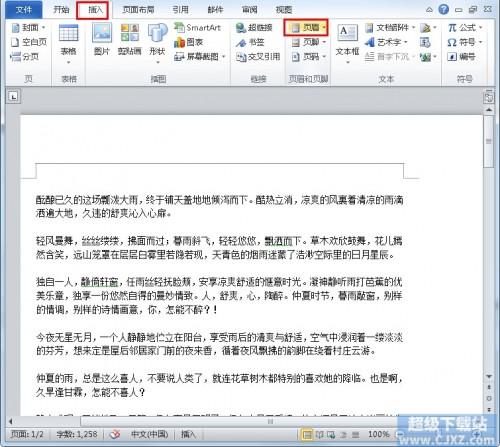Image resolution: width=500 pixels, height=447 pixels.
Task: Click paragraph starting 今夜无星无月
Action: point(219,344)
